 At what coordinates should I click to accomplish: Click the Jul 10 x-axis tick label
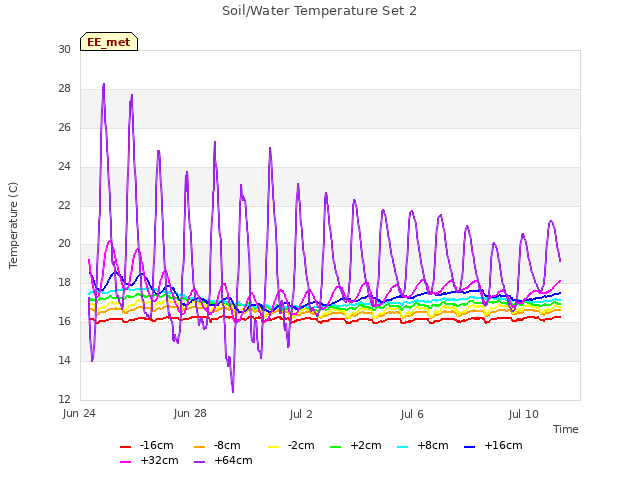524,414
